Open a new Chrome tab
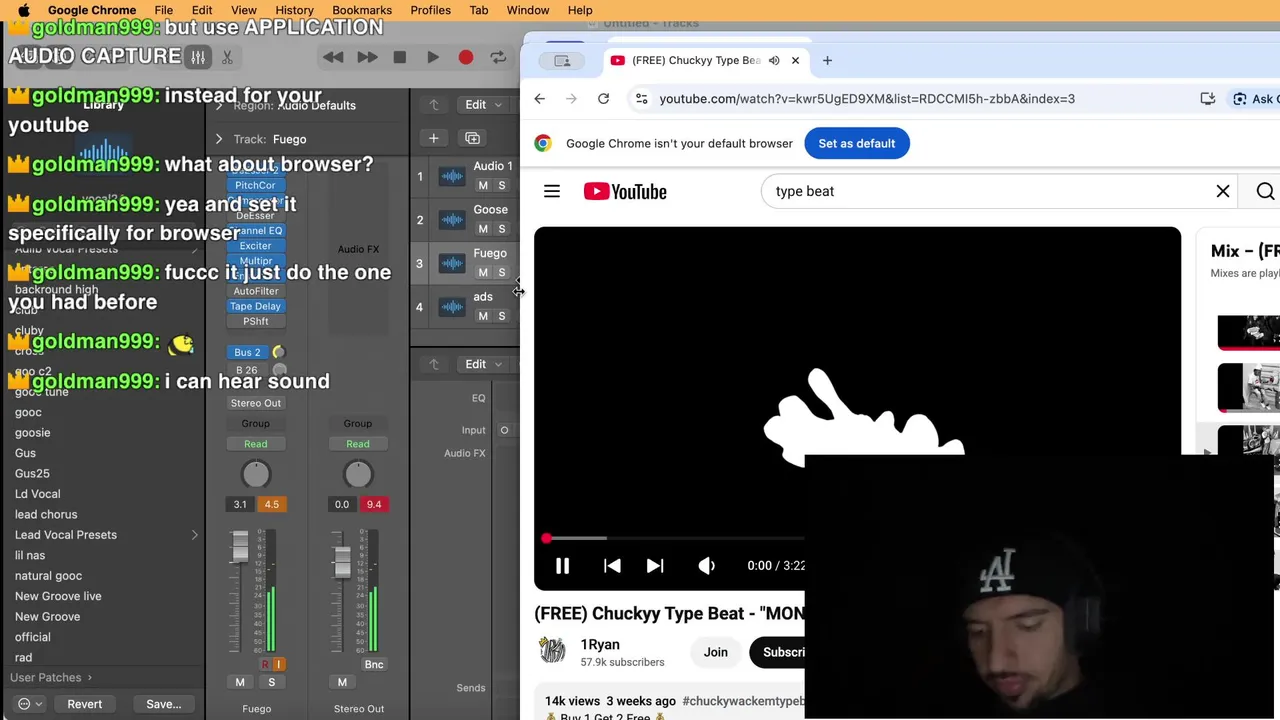The image size is (1280, 720). (x=827, y=60)
